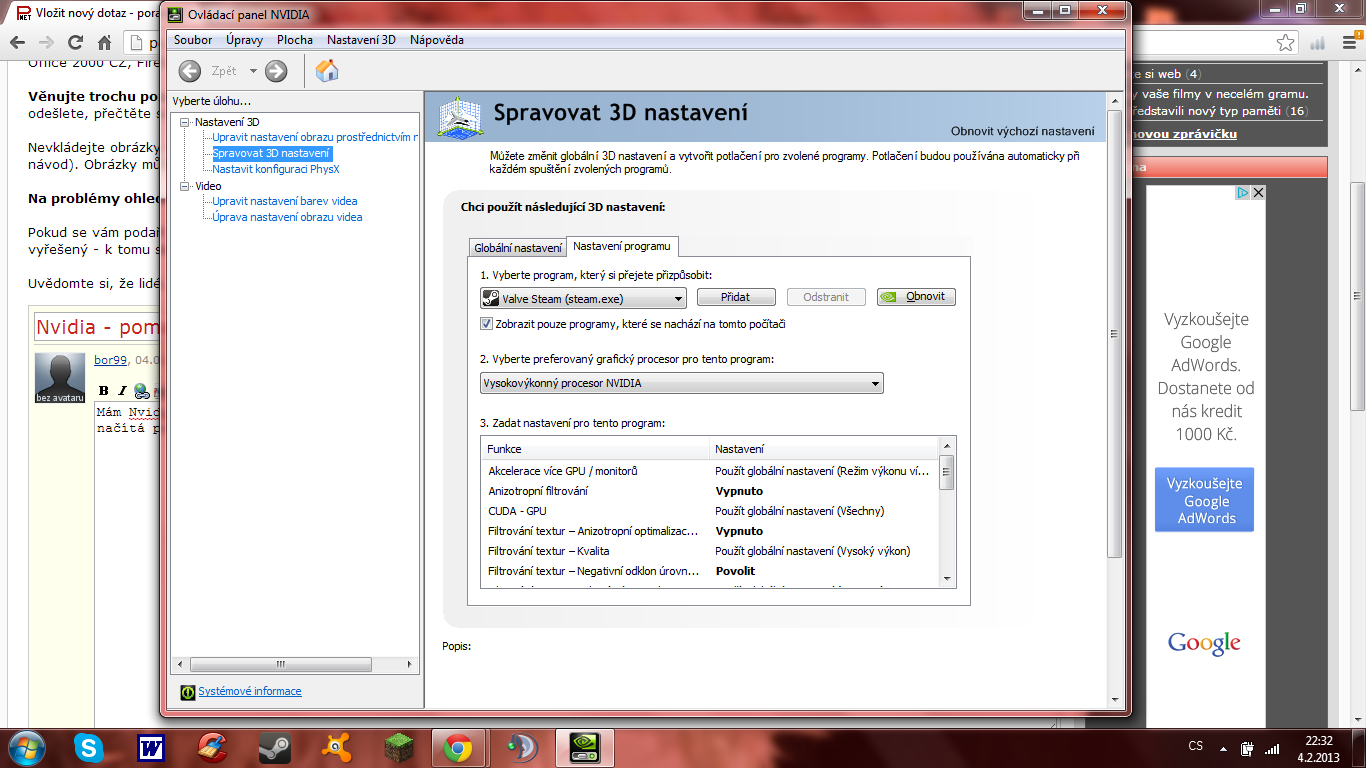Switch to Google Chrome in the taskbar
1366x768 pixels.
tap(459, 748)
